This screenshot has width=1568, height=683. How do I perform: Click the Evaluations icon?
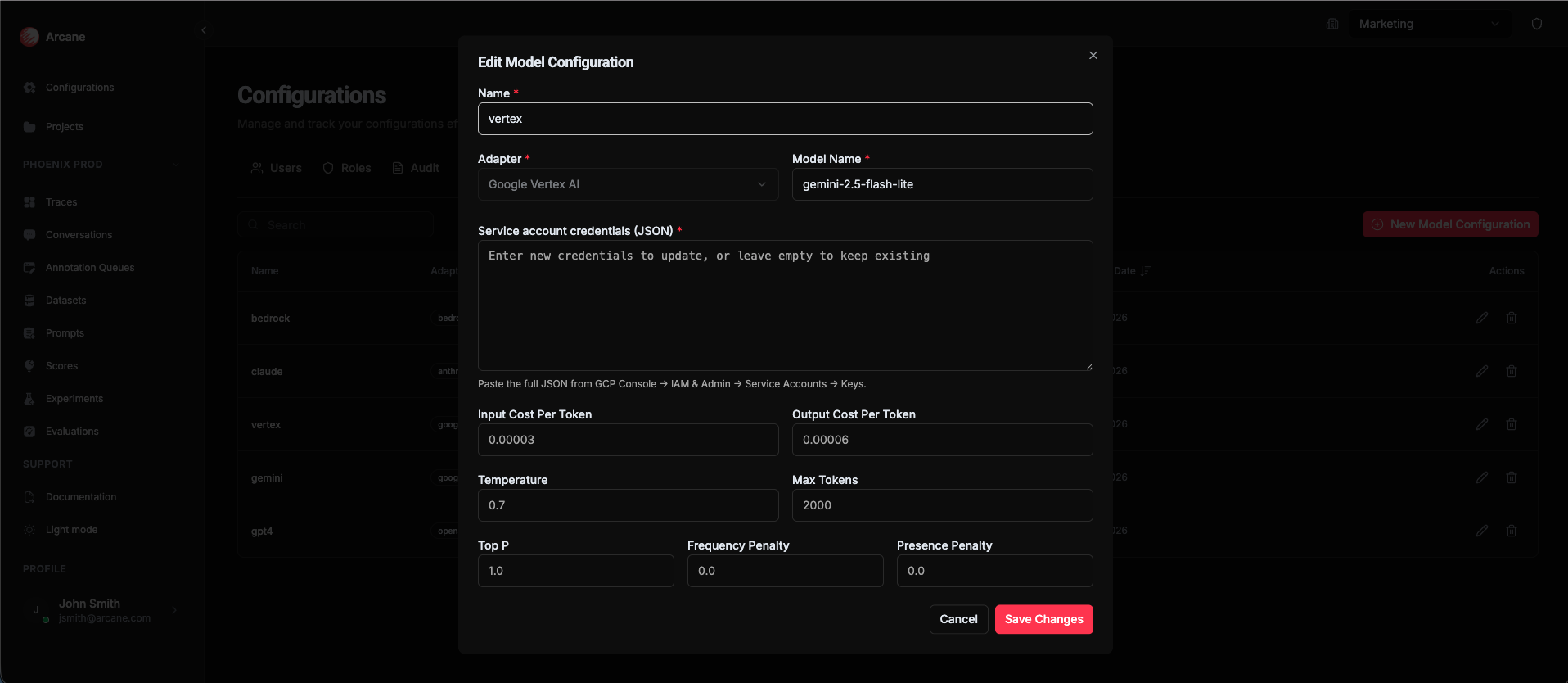tap(29, 432)
